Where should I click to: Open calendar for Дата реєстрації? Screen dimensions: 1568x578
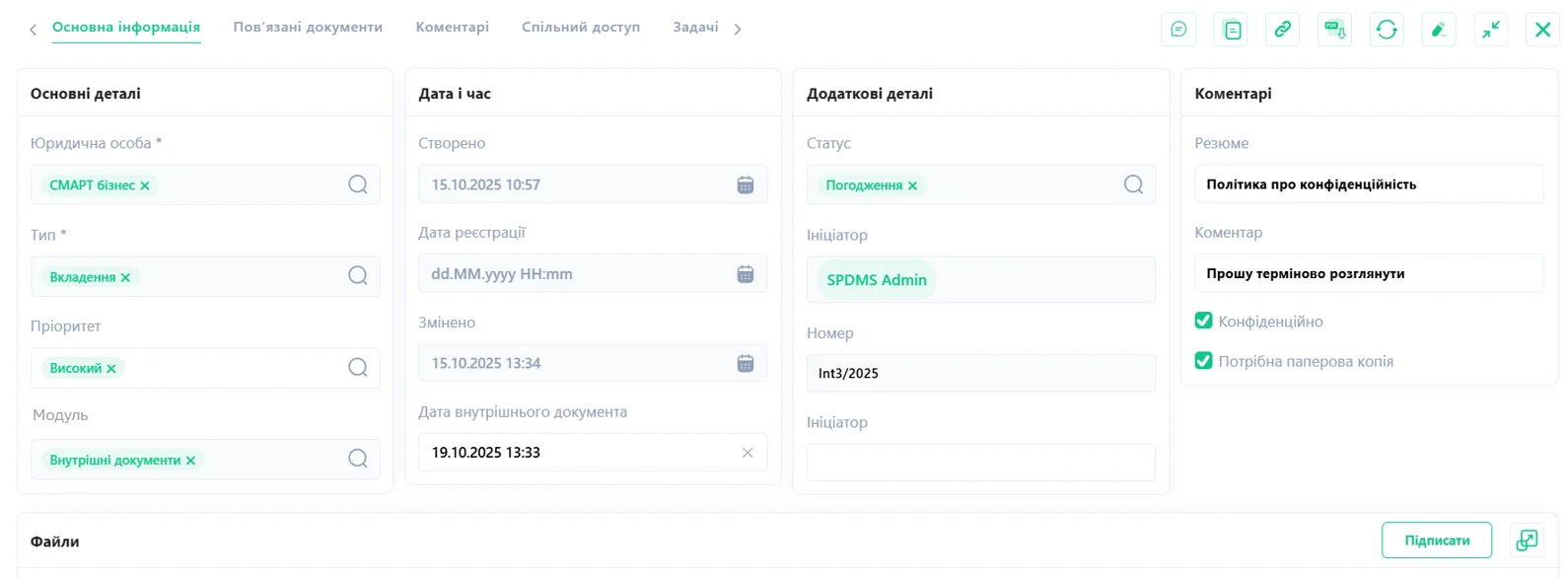pos(746,274)
